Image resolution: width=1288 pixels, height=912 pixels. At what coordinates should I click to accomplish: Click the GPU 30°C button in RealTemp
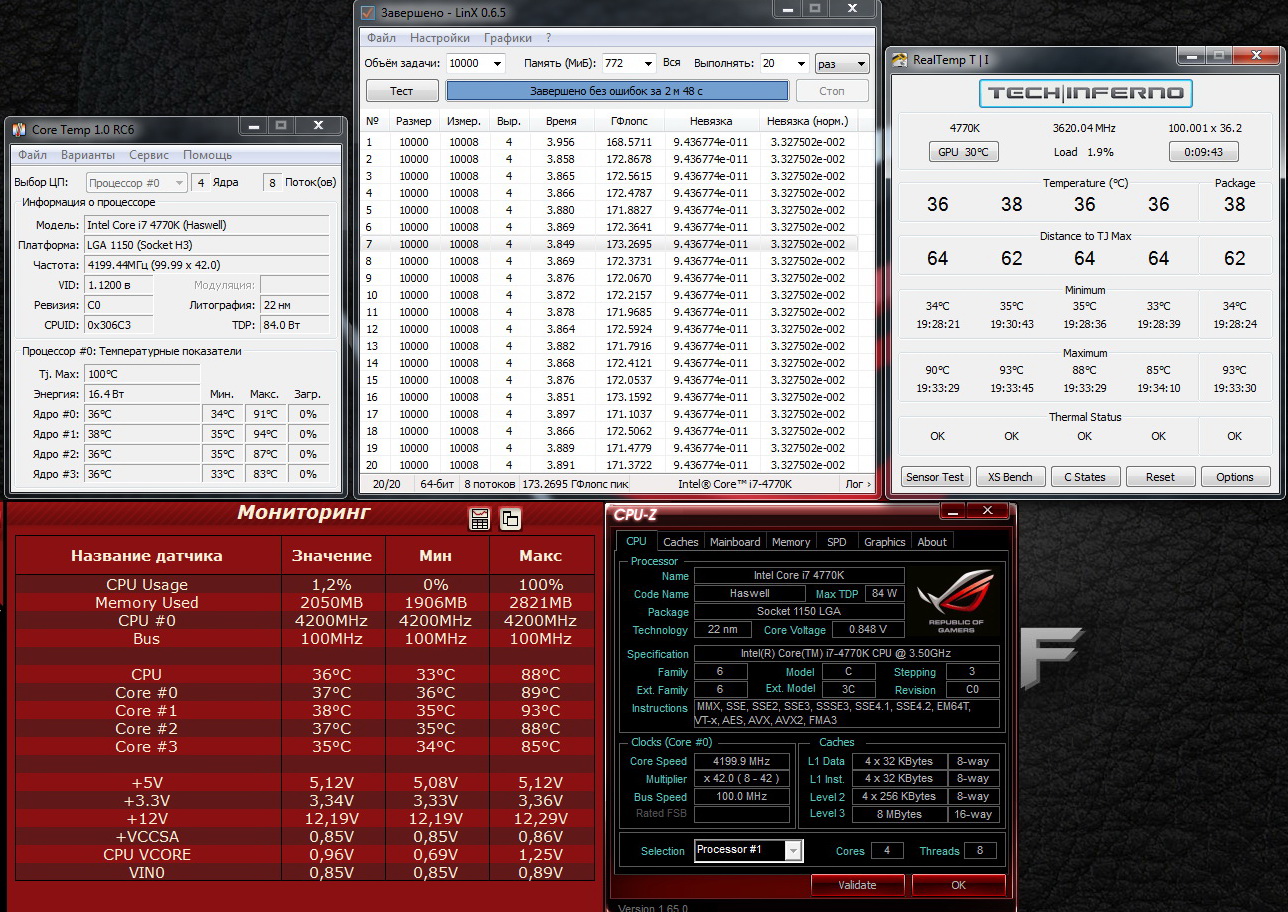tap(964, 152)
